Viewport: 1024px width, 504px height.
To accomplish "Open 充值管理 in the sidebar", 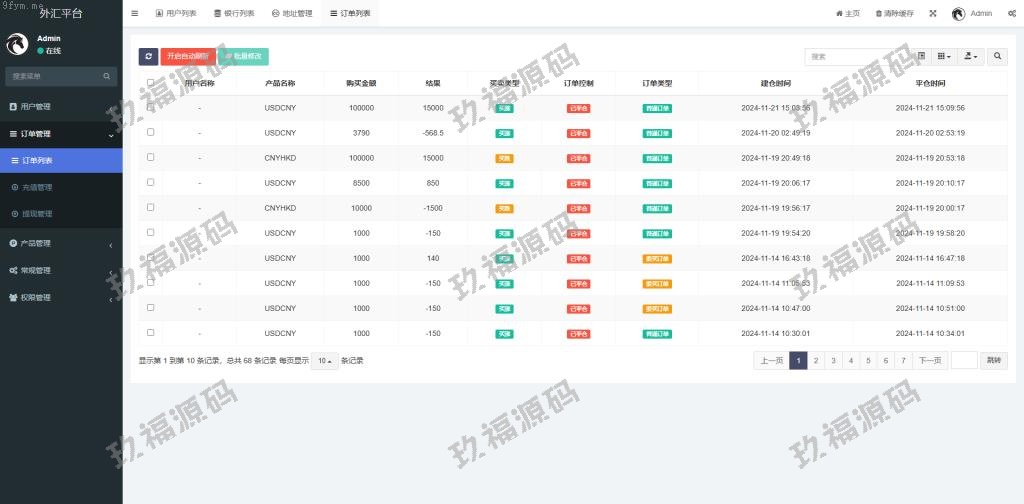I will (x=37, y=187).
